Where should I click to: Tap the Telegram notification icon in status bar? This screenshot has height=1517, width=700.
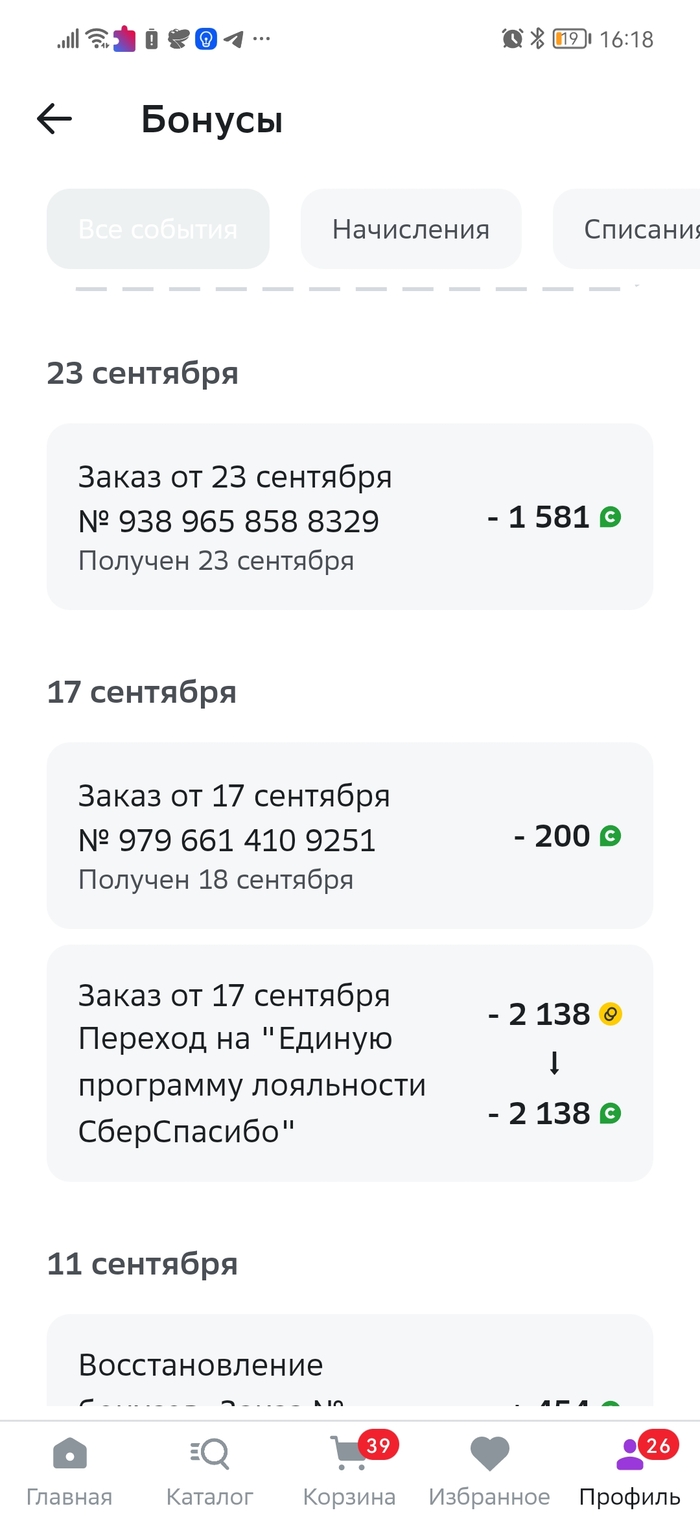coord(233,39)
